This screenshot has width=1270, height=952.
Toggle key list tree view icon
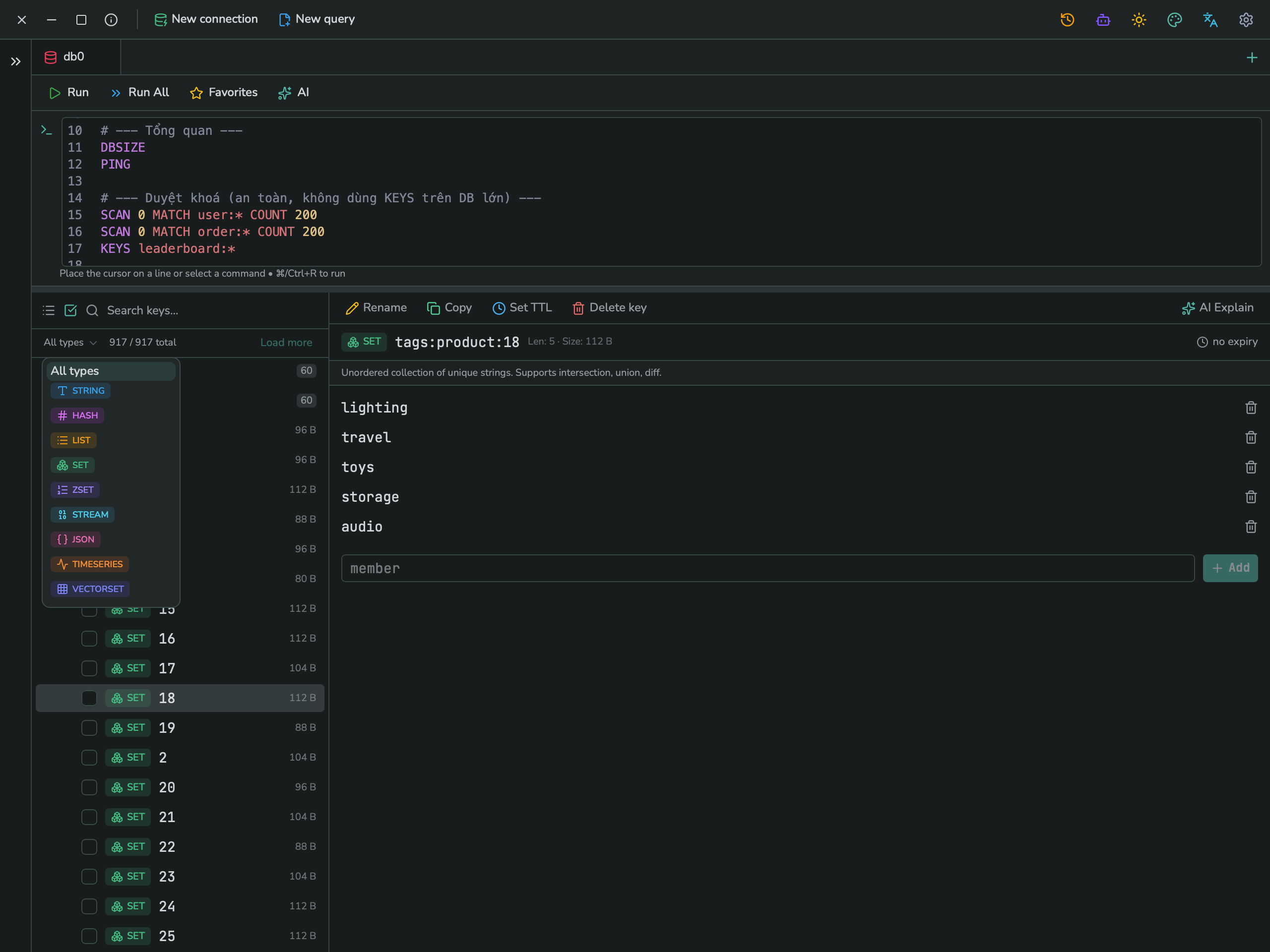[x=49, y=310]
